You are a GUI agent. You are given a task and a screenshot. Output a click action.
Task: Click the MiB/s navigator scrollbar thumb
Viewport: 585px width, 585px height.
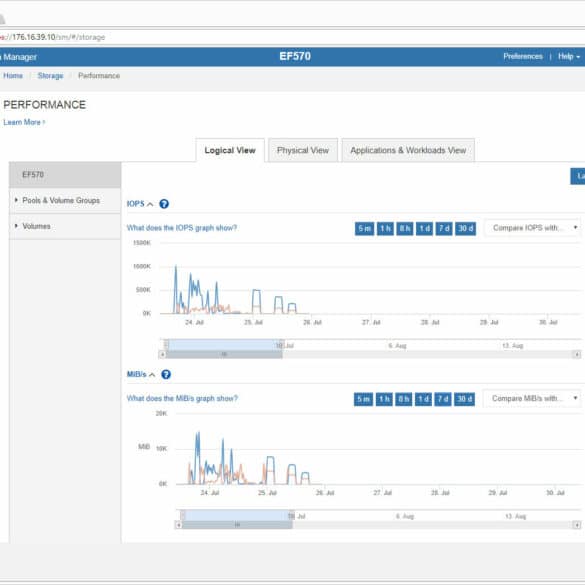click(237, 525)
